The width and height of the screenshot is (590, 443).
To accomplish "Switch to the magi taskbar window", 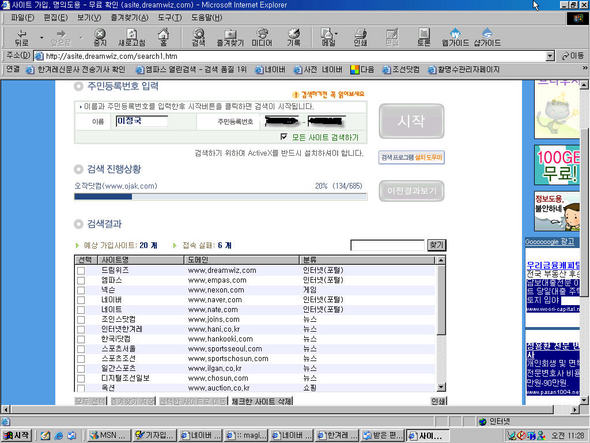I will click(246, 435).
